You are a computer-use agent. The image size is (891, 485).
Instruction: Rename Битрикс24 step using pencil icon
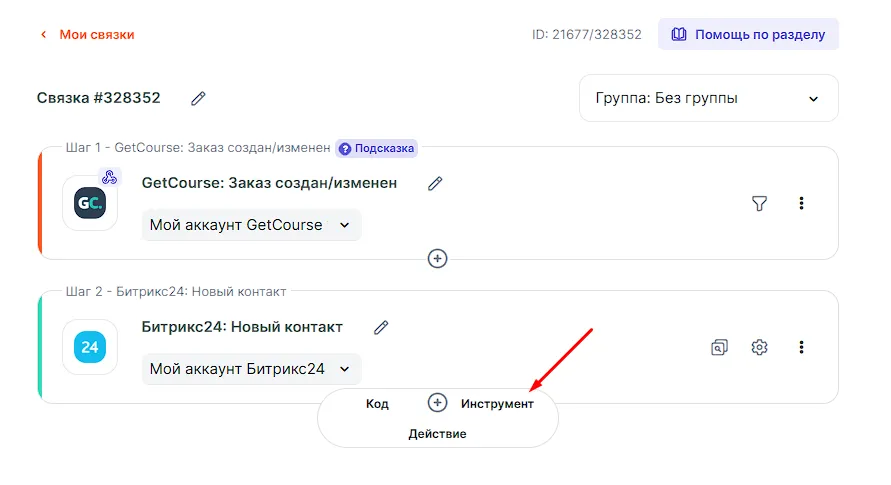tap(380, 327)
